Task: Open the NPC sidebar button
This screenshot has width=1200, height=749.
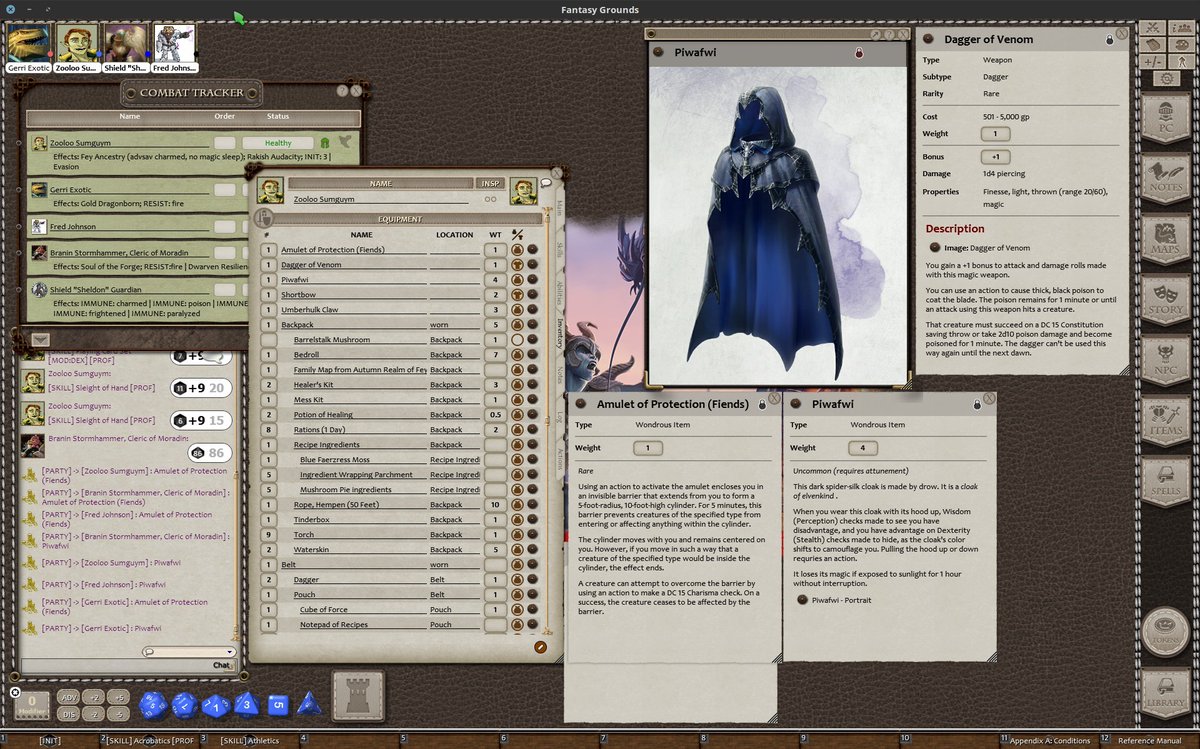Action: 1165,362
